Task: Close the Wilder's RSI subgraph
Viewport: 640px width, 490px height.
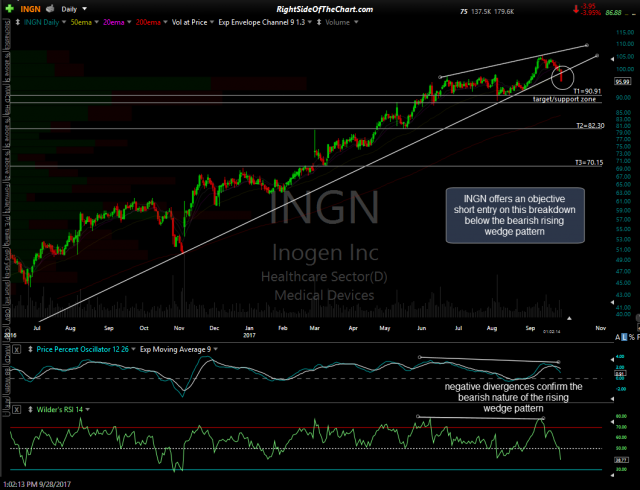Action: point(16,410)
